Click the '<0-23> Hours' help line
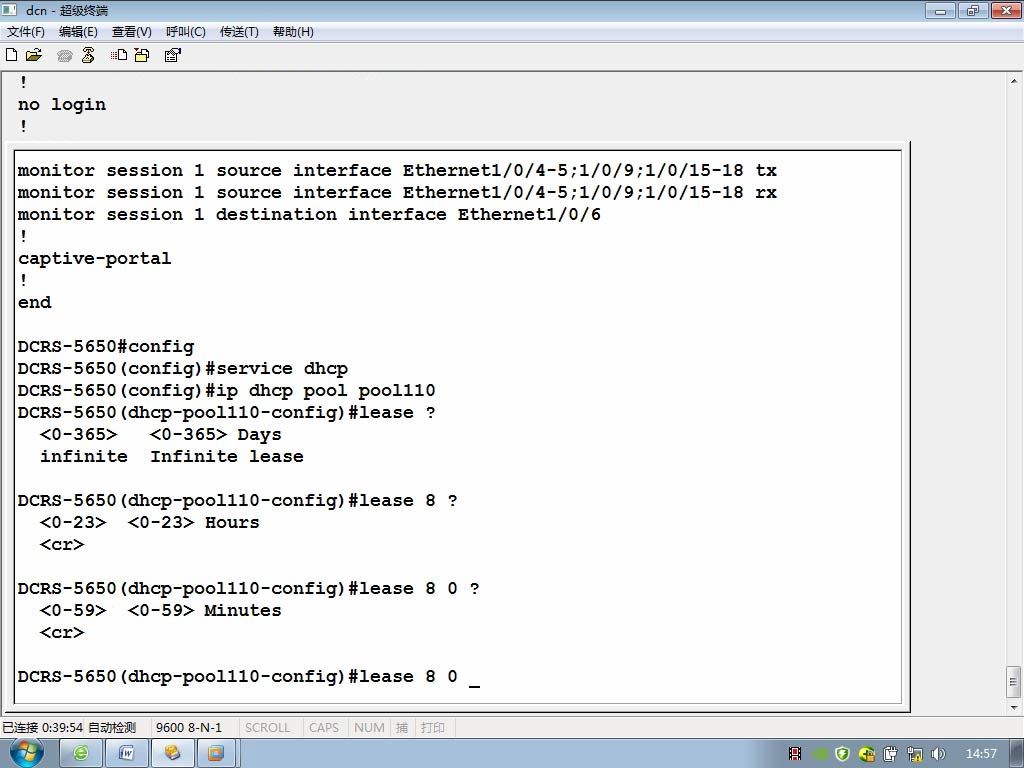The width and height of the screenshot is (1024, 768). [150, 522]
